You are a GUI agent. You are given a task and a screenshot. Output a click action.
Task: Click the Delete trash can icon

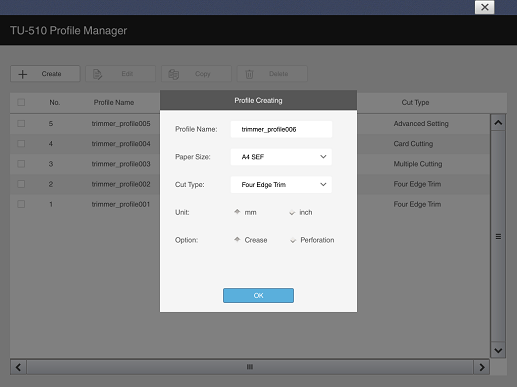(x=249, y=74)
